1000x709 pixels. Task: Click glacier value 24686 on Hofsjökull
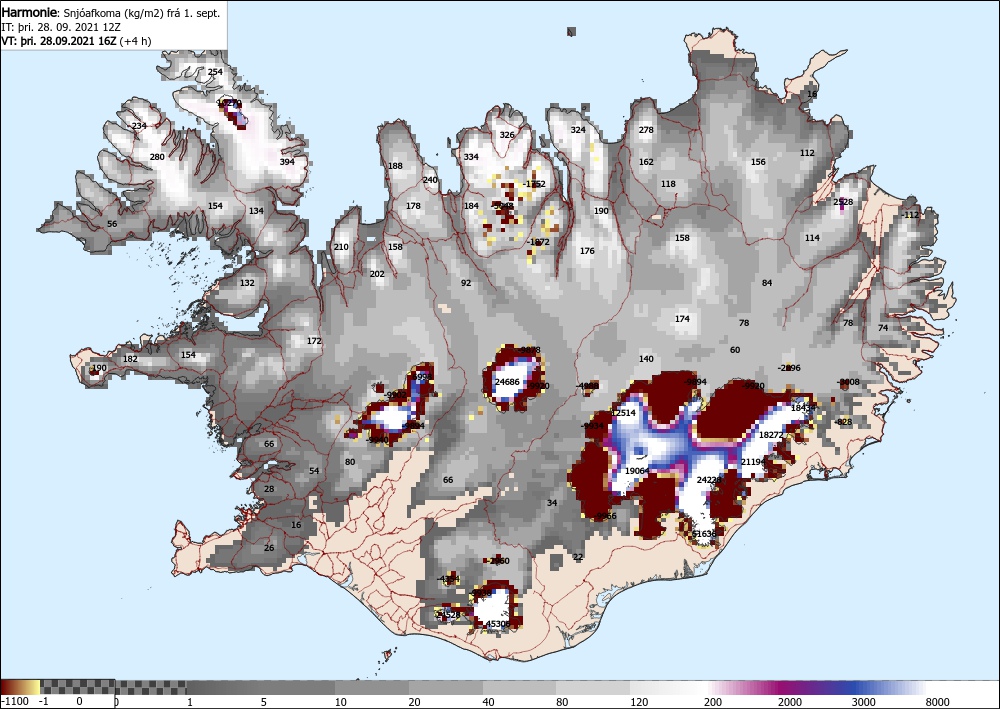[x=507, y=382]
